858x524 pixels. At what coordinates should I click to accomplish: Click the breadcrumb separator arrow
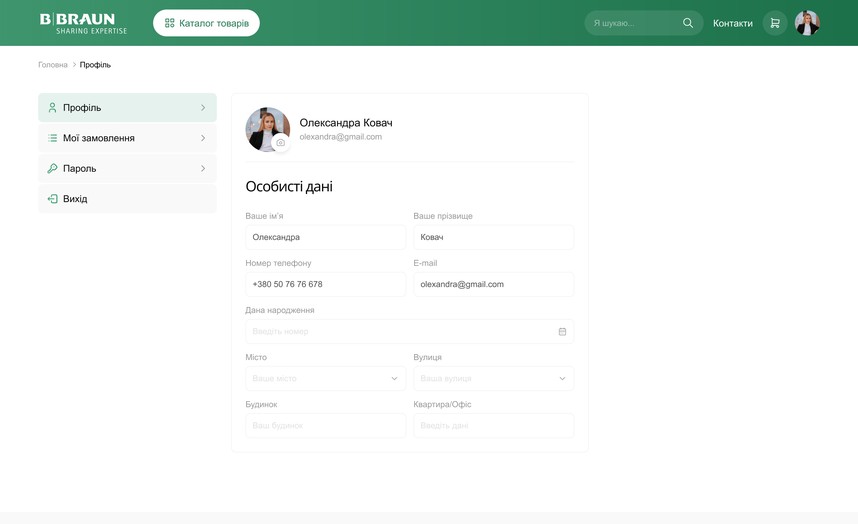(x=74, y=65)
